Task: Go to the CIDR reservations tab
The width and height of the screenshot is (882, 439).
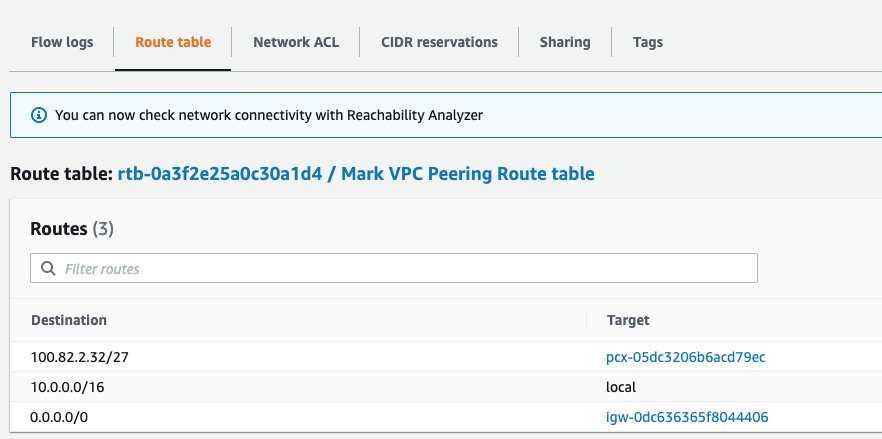Action: tap(439, 42)
